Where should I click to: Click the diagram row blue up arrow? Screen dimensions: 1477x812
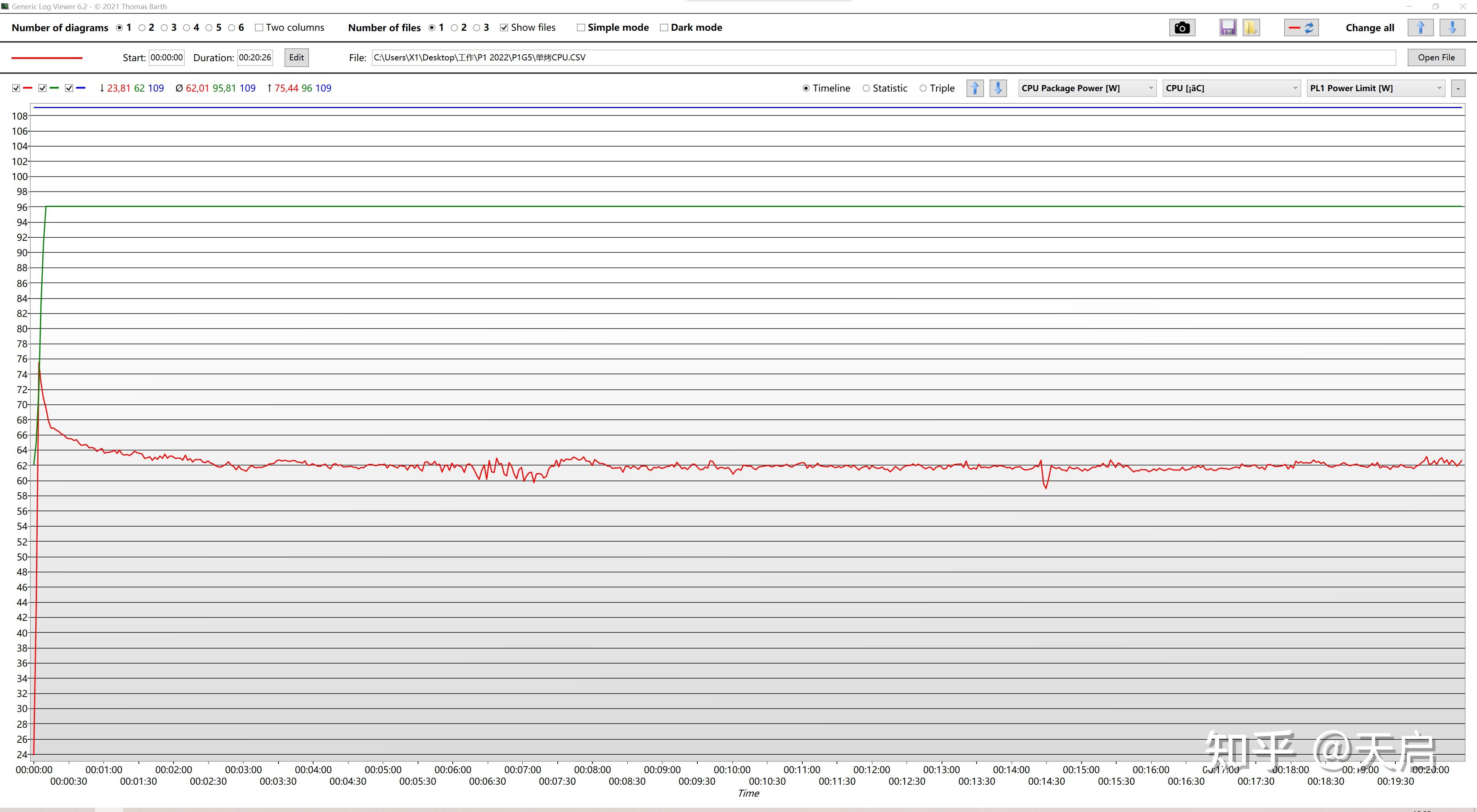(975, 88)
